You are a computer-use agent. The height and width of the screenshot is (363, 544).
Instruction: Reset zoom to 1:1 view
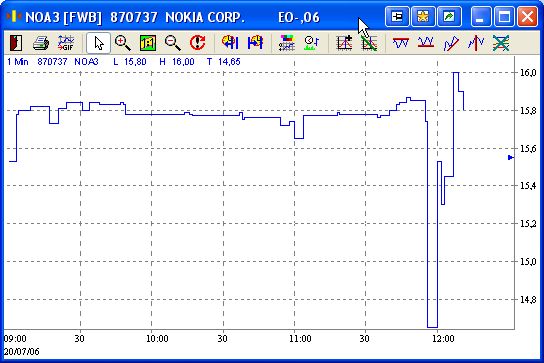(x=148, y=43)
